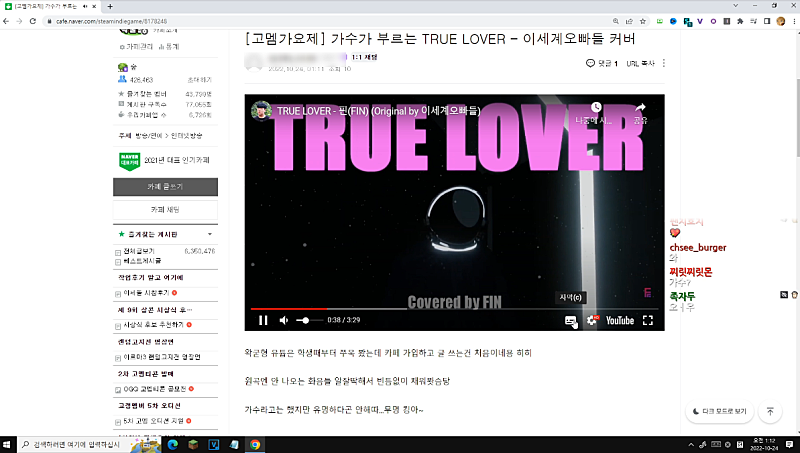The height and width of the screenshot is (453, 800).
Task: Click the address bar URL field
Action: pos(327,21)
